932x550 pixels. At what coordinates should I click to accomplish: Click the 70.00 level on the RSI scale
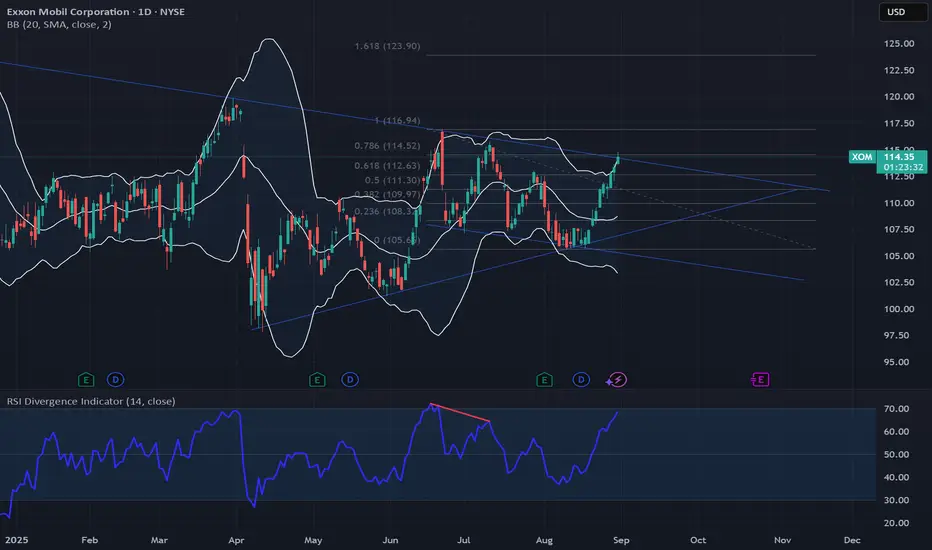tap(896, 409)
